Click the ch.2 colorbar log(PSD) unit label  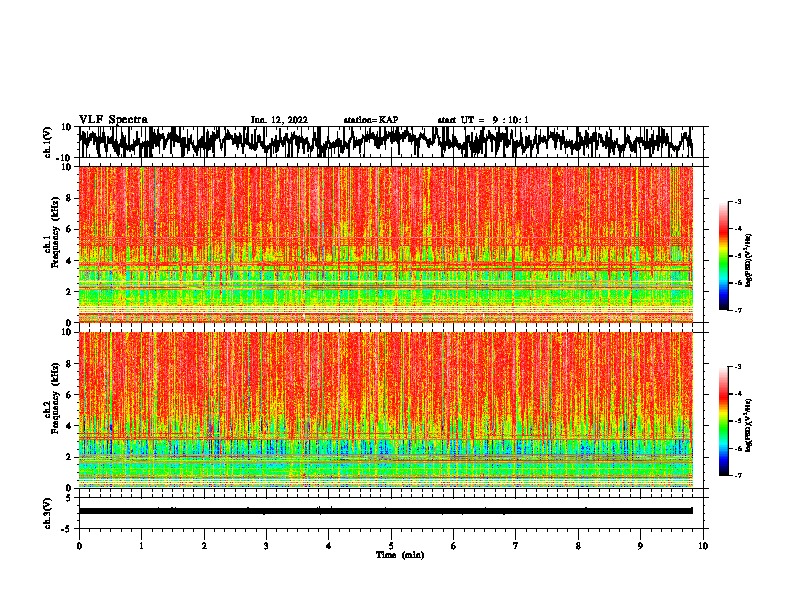tap(748, 426)
